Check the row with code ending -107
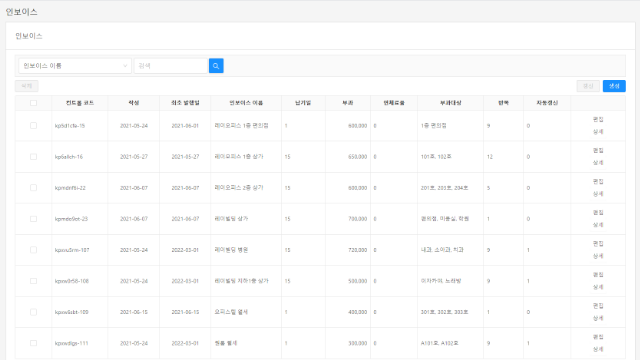640x360 pixels. [x=33, y=250]
